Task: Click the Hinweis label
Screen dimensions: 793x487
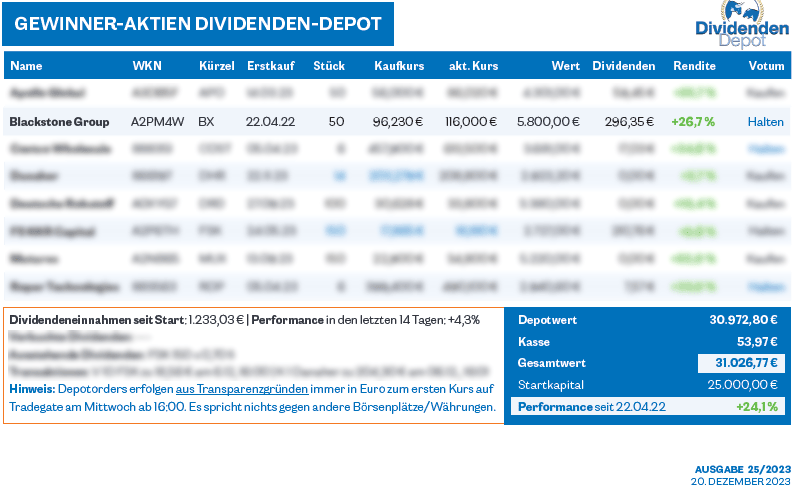Action: click(x=32, y=389)
